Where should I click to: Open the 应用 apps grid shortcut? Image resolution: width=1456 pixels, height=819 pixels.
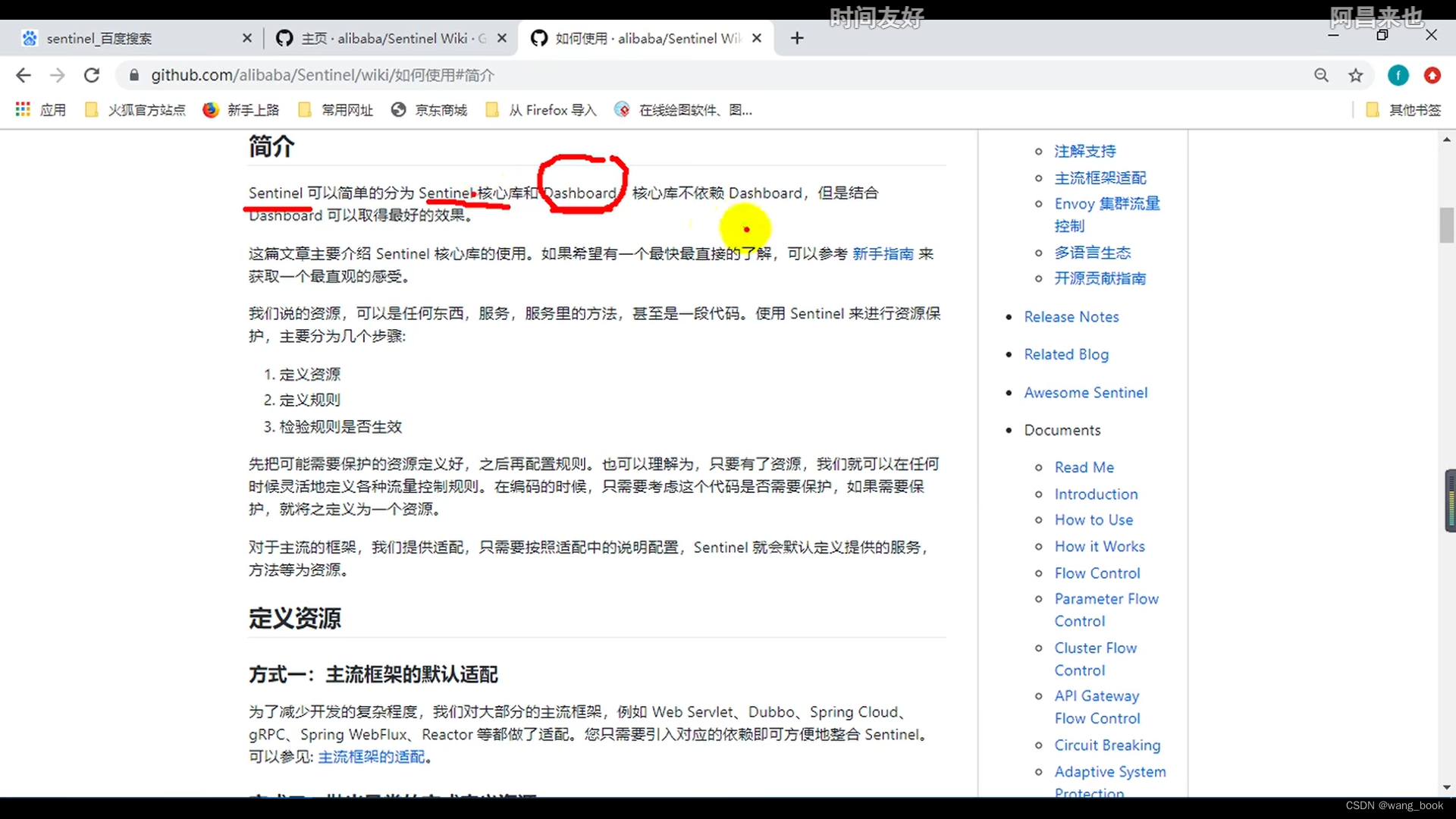coord(41,110)
